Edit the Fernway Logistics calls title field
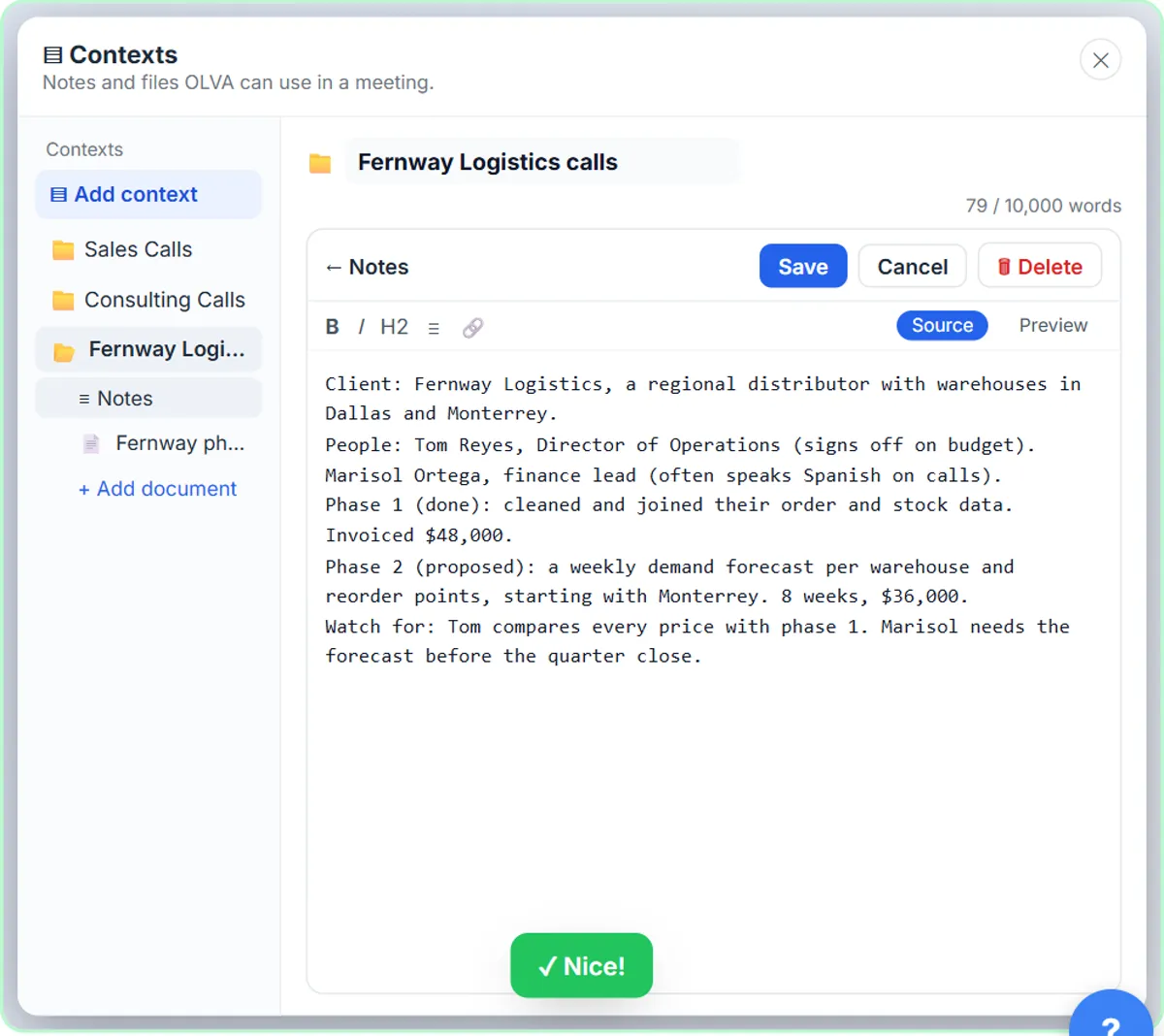Screen dimensions: 1164x1036 [x=542, y=162]
